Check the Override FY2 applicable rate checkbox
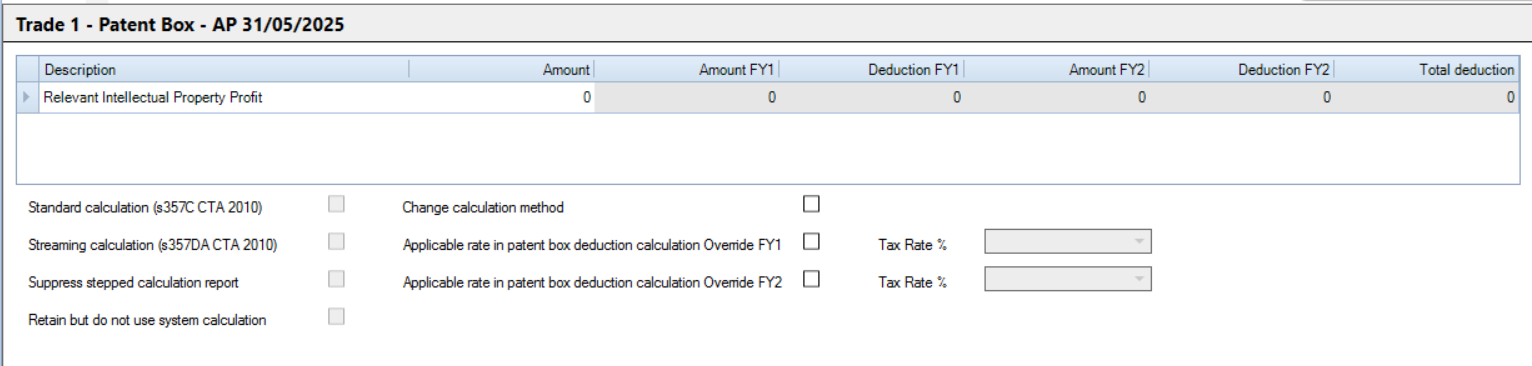 (x=811, y=279)
